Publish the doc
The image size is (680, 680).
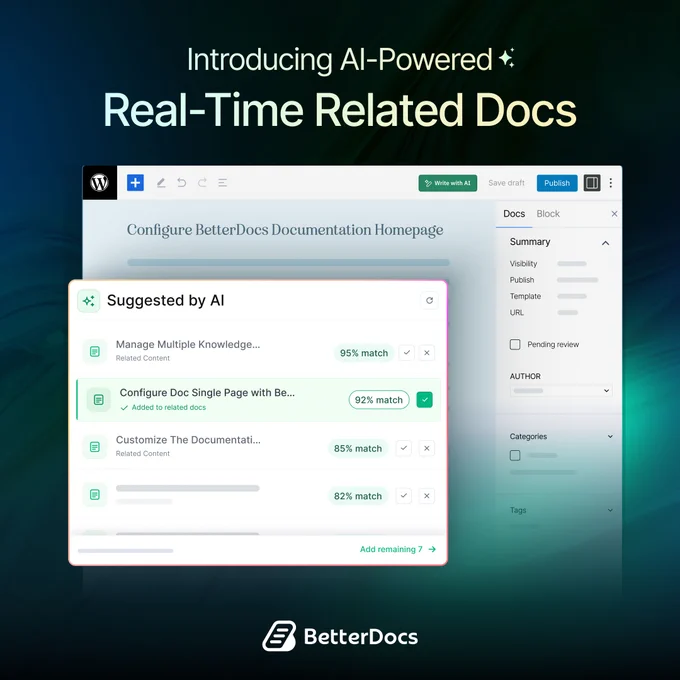tap(557, 183)
